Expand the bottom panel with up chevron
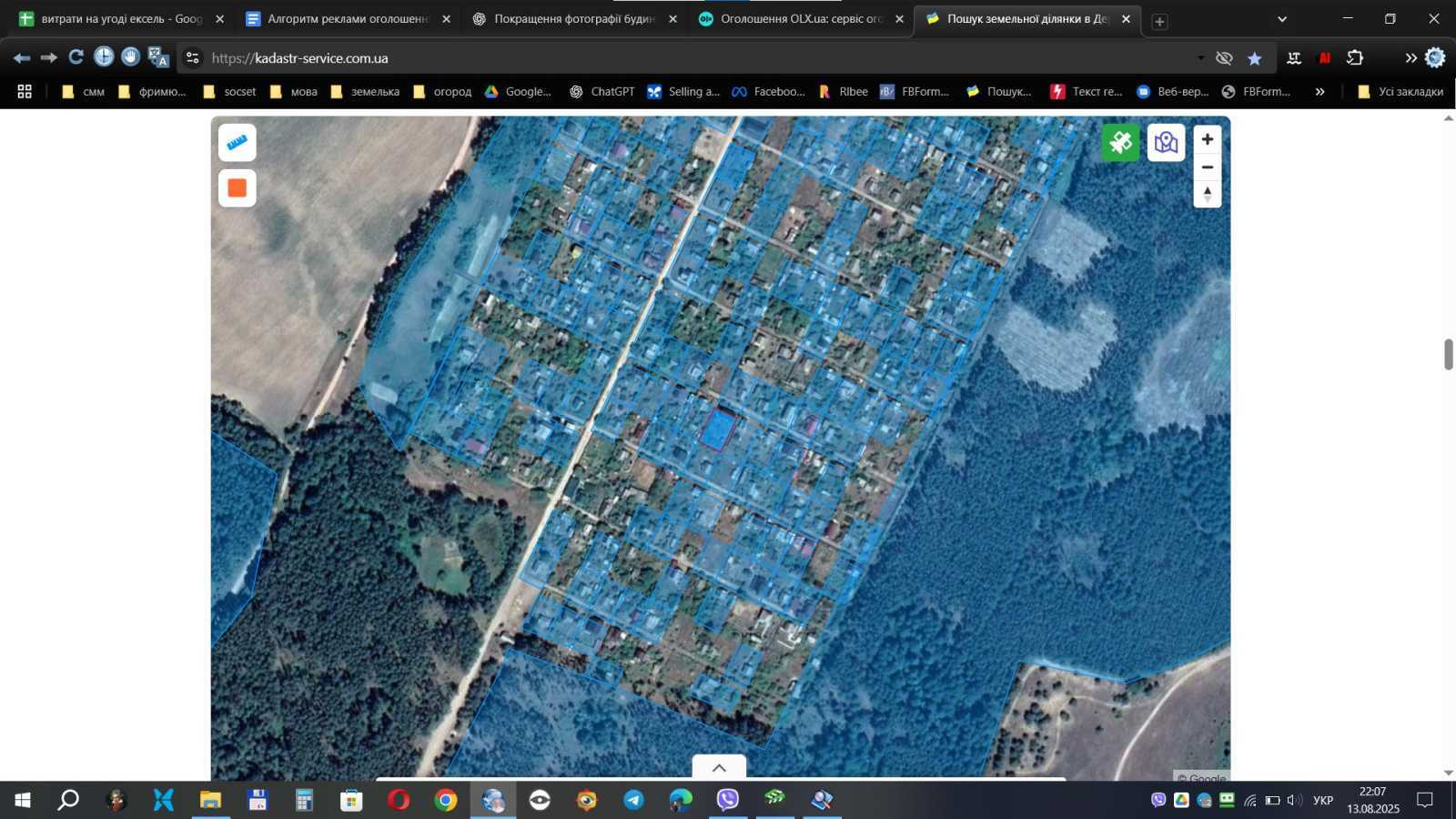The height and width of the screenshot is (819, 1456). tap(719, 767)
